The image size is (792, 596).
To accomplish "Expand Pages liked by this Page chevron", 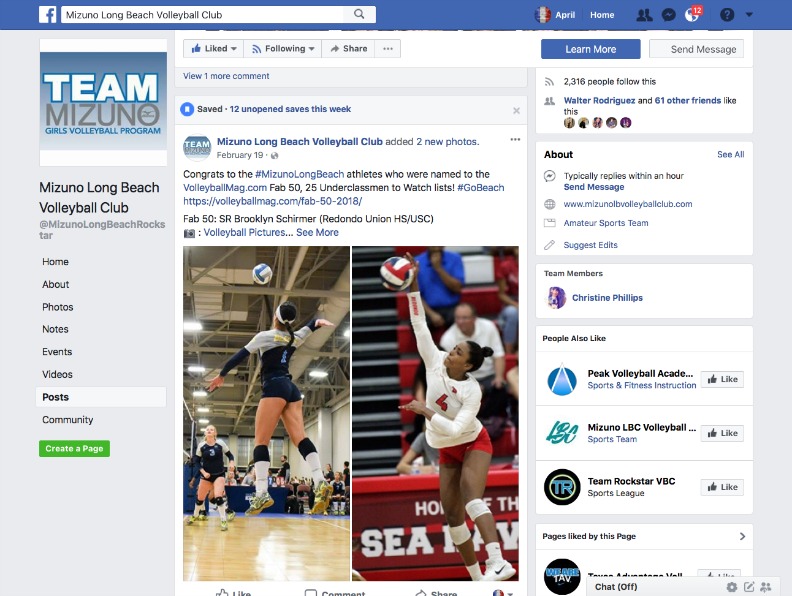I will [742, 536].
